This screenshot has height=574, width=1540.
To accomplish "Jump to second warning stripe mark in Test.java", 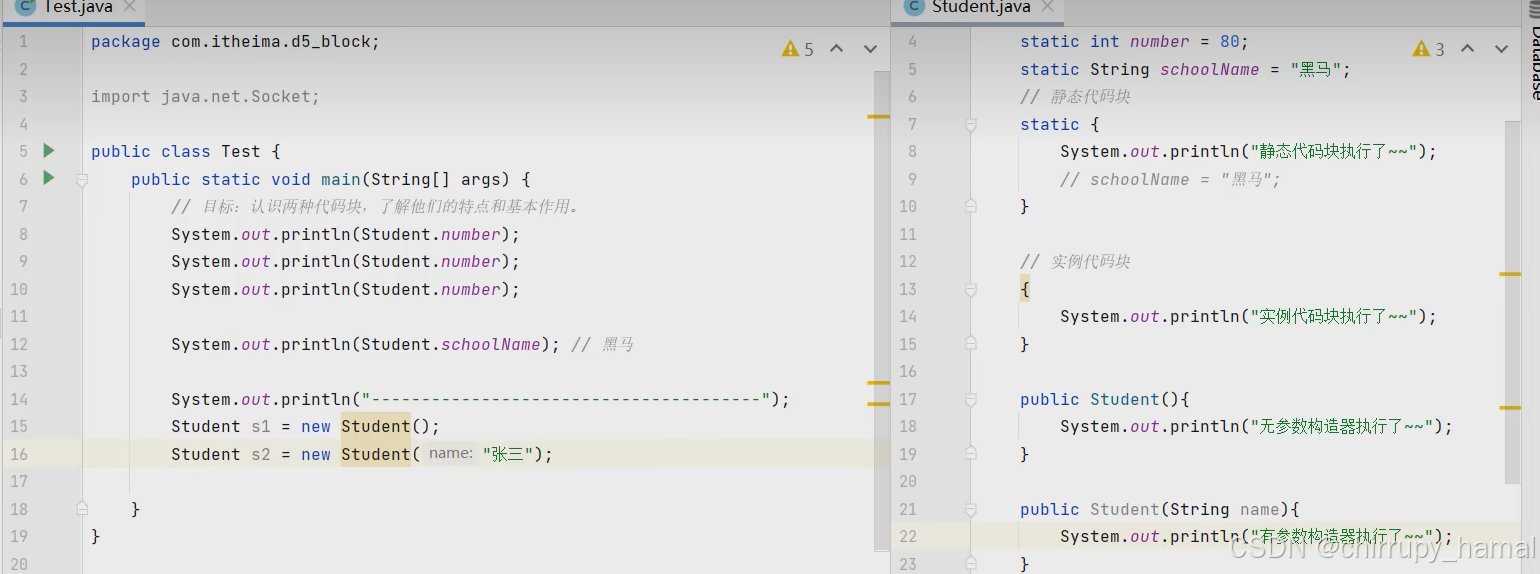I will [878, 383].
